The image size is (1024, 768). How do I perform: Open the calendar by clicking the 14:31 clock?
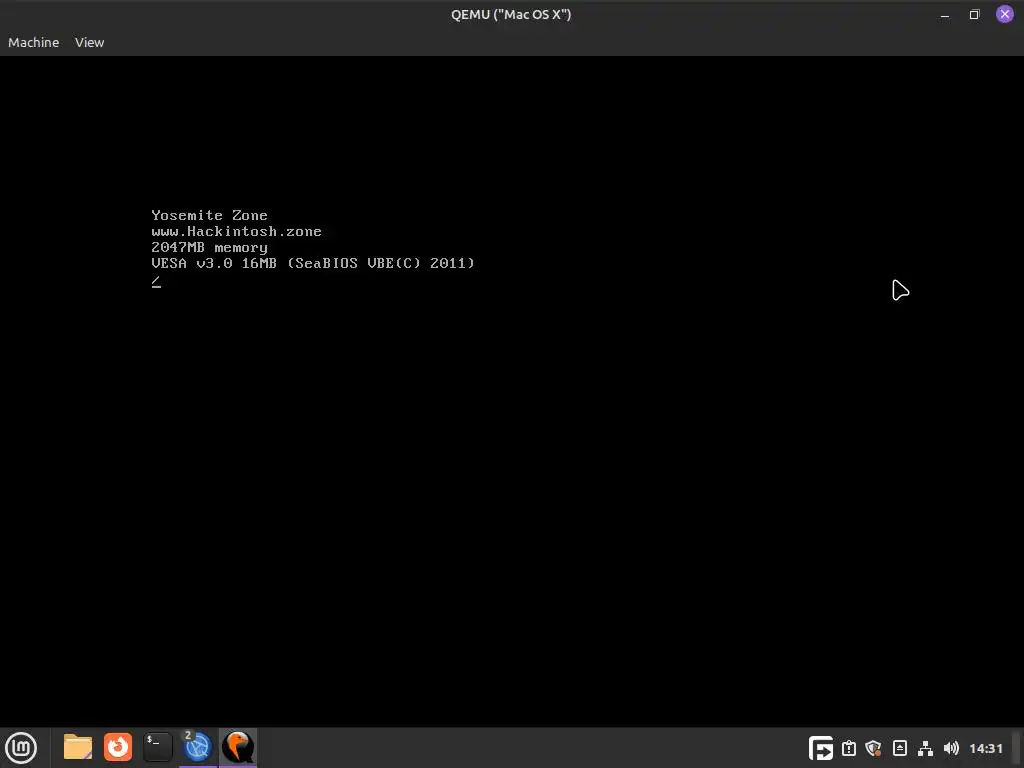(x=985, y=748)
